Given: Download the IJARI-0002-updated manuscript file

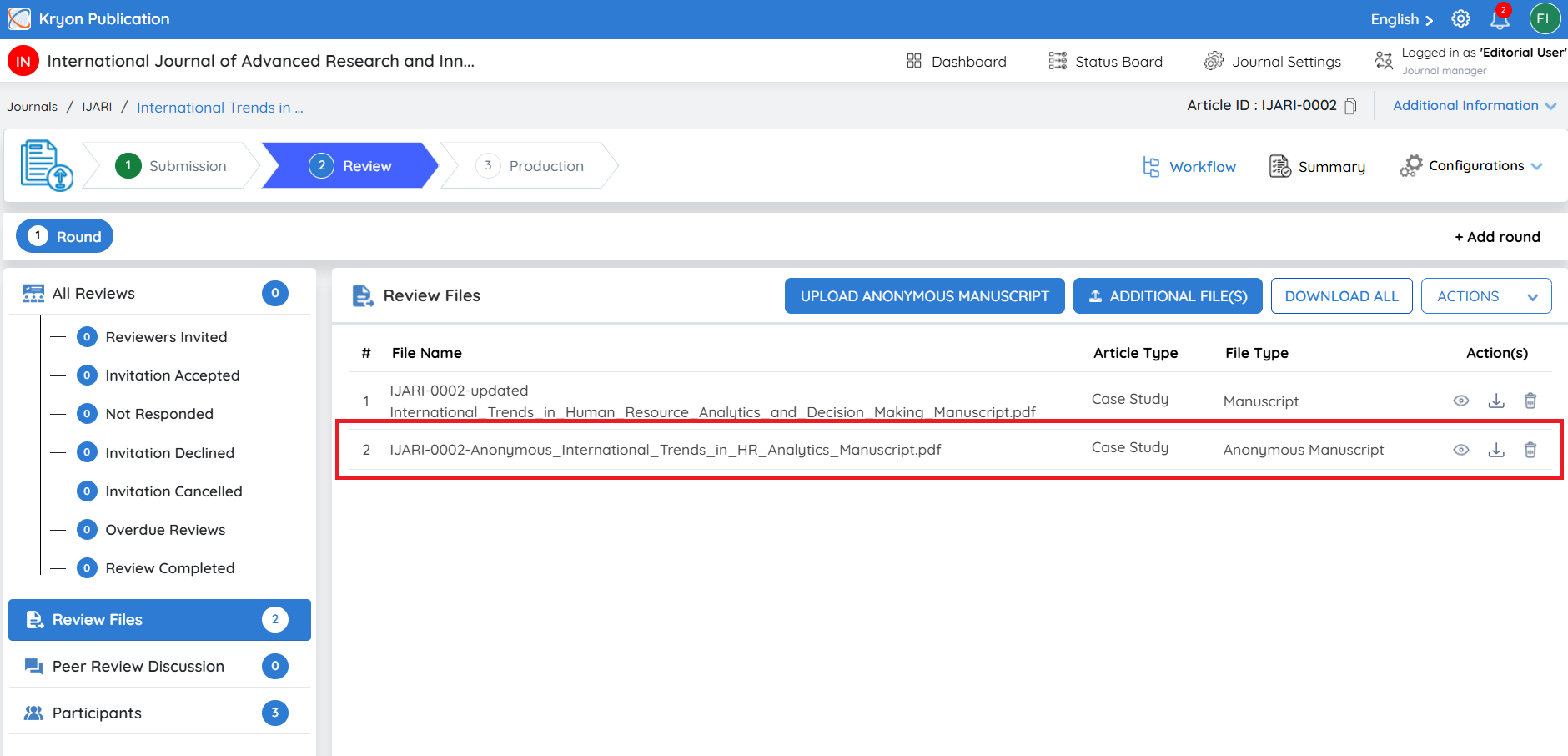Looking at the screenshot, I should tap(1496, 401).
